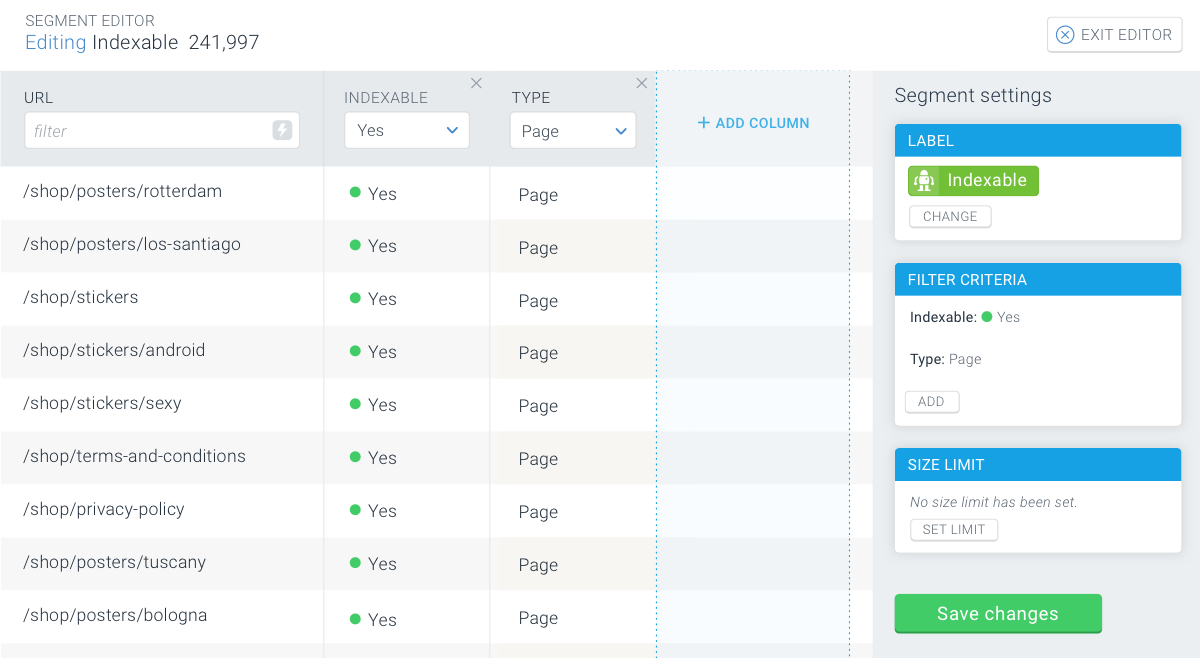Click the green Save changes button

click(x=998, y=613)
